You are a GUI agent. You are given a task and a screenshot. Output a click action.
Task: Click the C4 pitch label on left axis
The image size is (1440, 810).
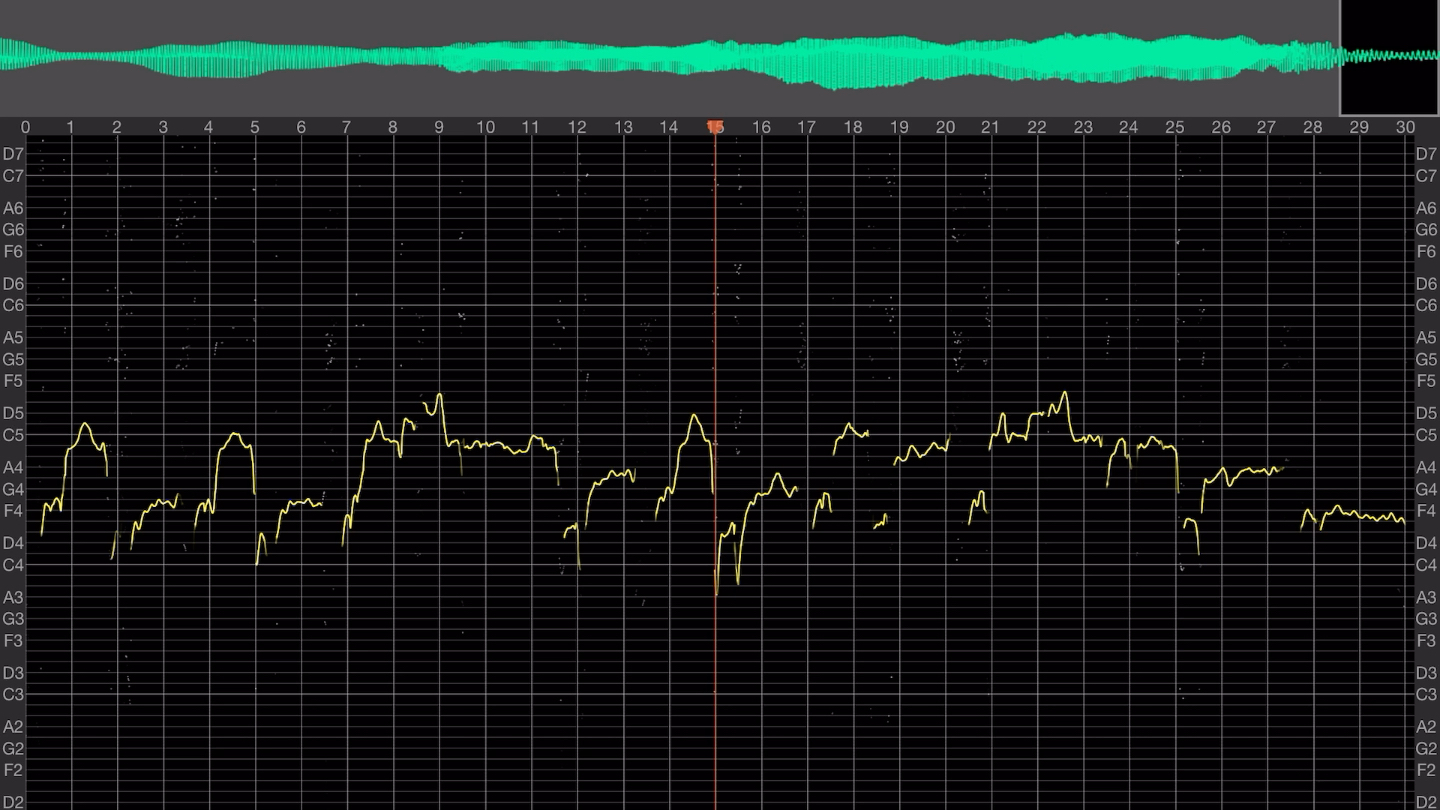[13, 565]
